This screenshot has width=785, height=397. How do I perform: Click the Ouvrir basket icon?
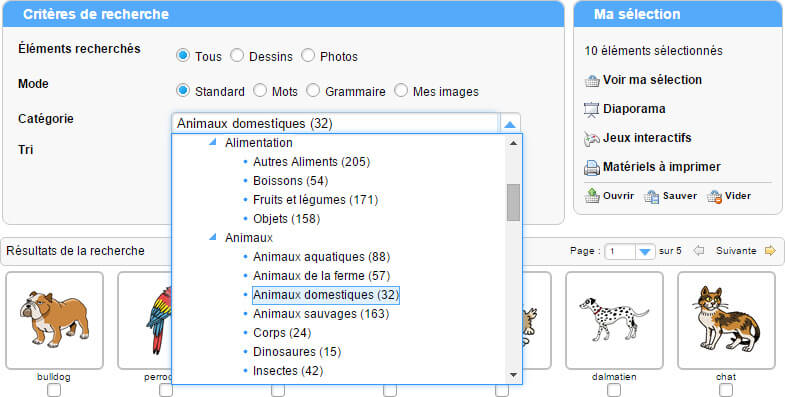tap(592, 196)
